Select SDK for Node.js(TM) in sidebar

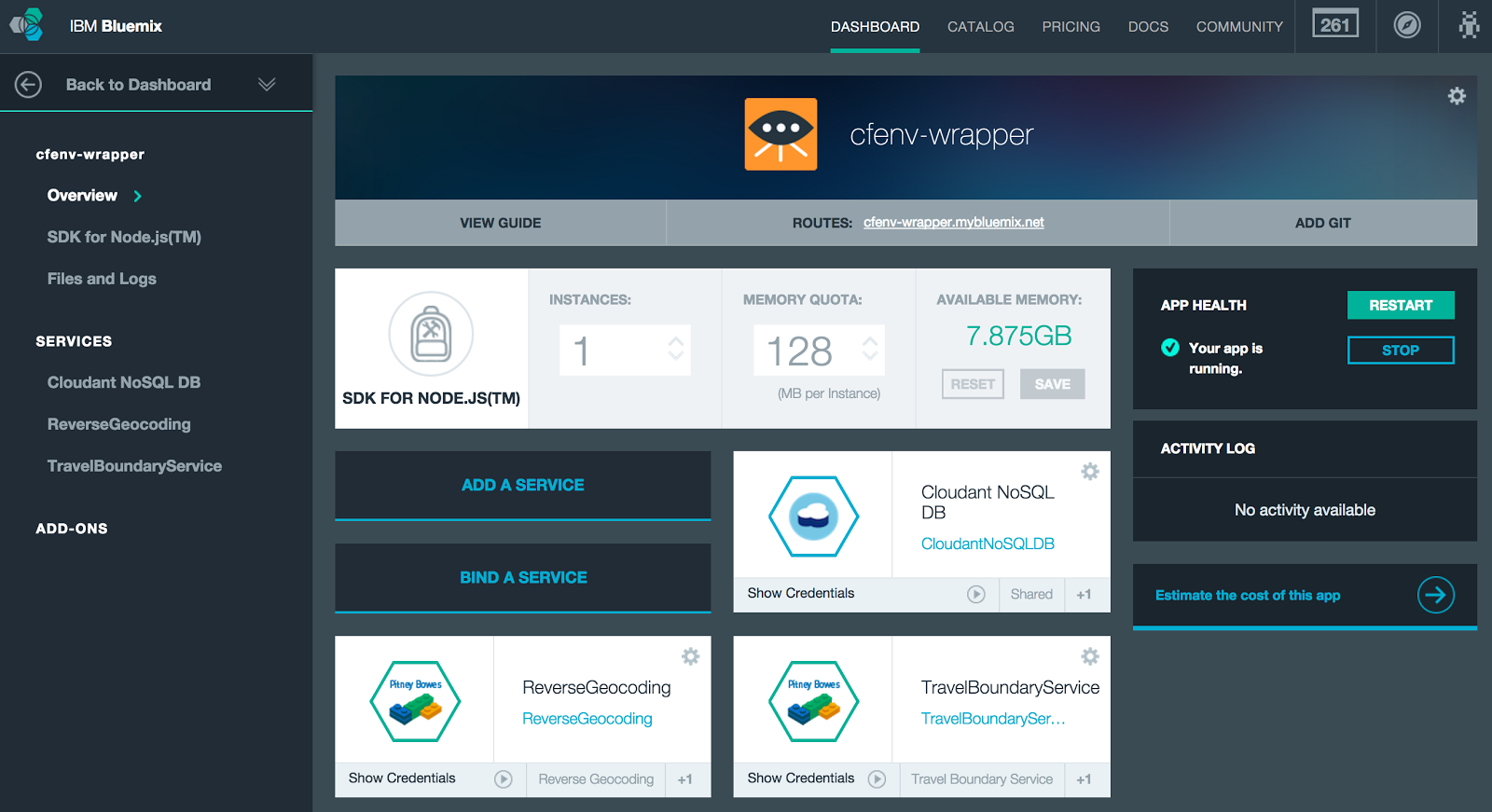(124, 238)
